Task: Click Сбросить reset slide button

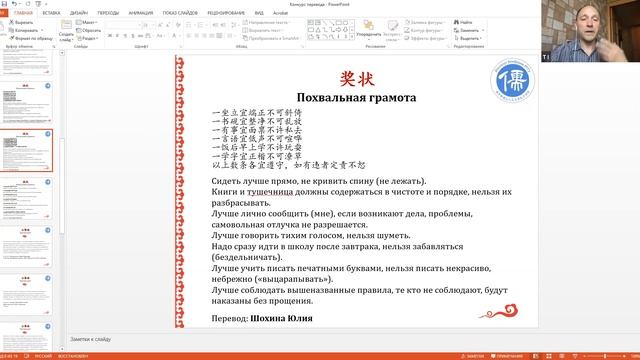Action: click(89, 30)
